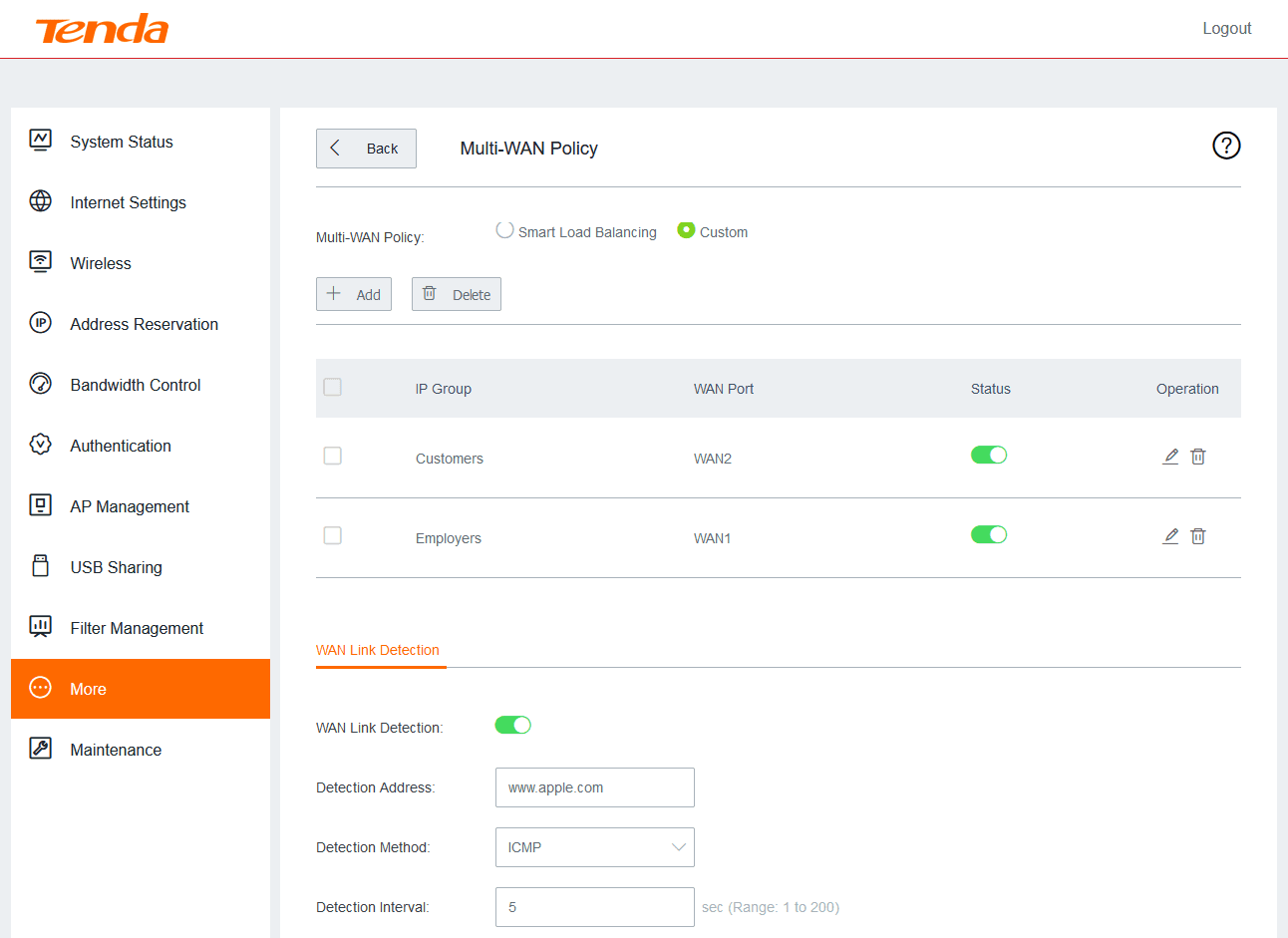Click the Back button

tap(366, 149)
